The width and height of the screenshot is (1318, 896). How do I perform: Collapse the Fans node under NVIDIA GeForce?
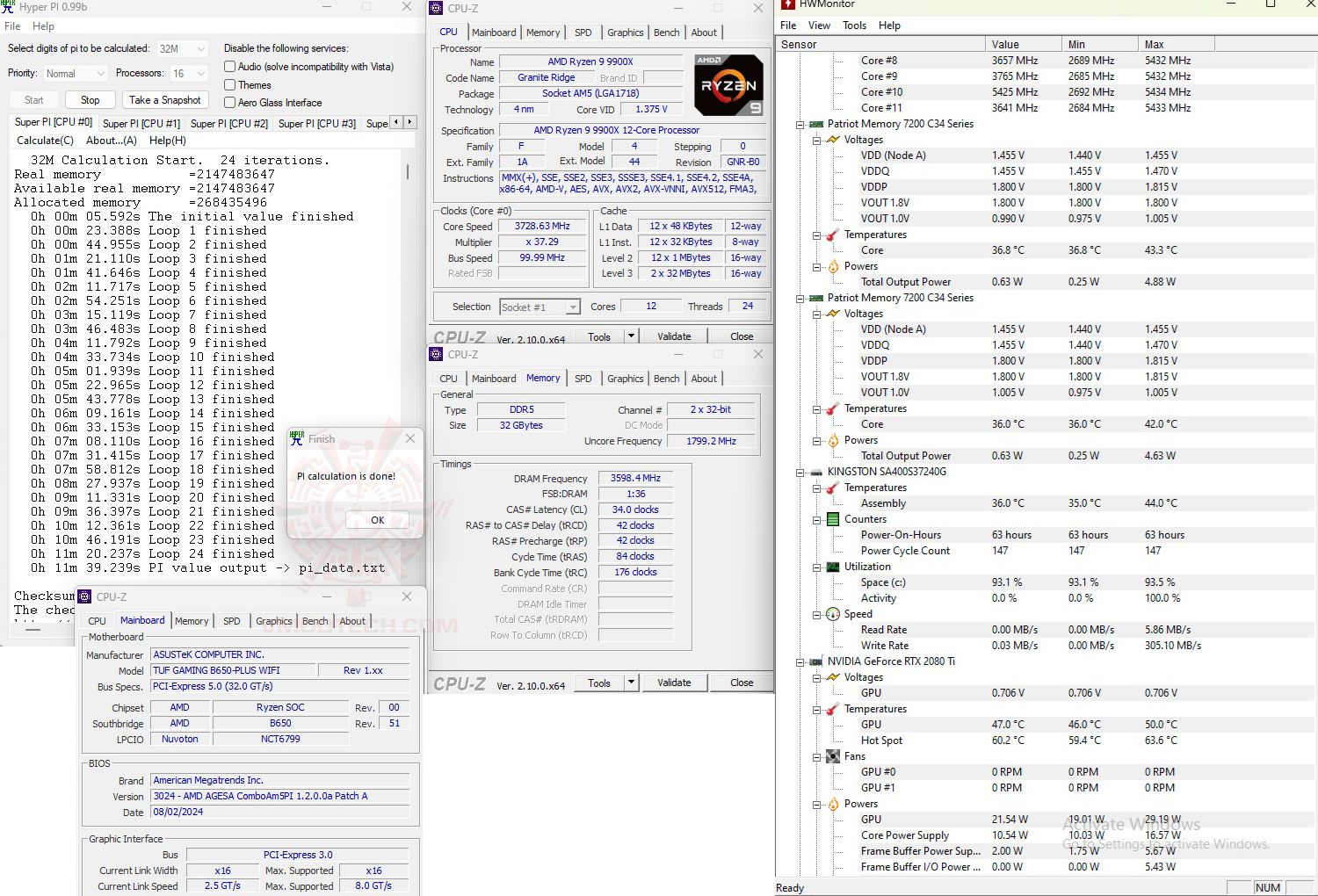pyautogui.click(x=816, y=757)
